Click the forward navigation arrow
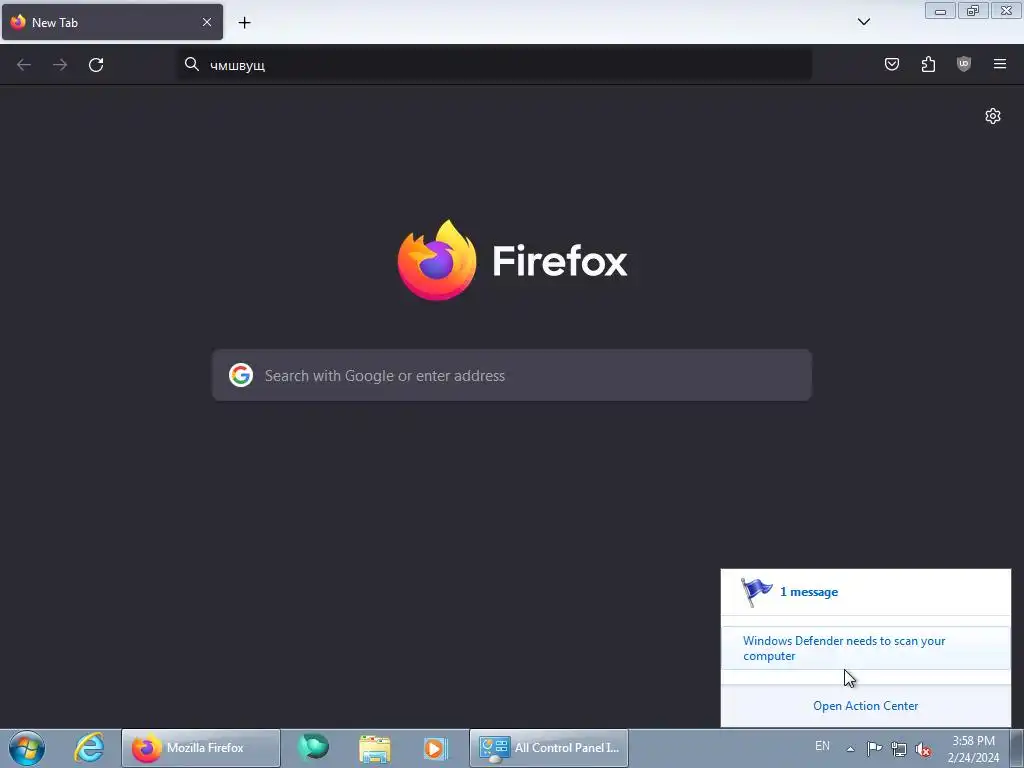 coord(60,65)
